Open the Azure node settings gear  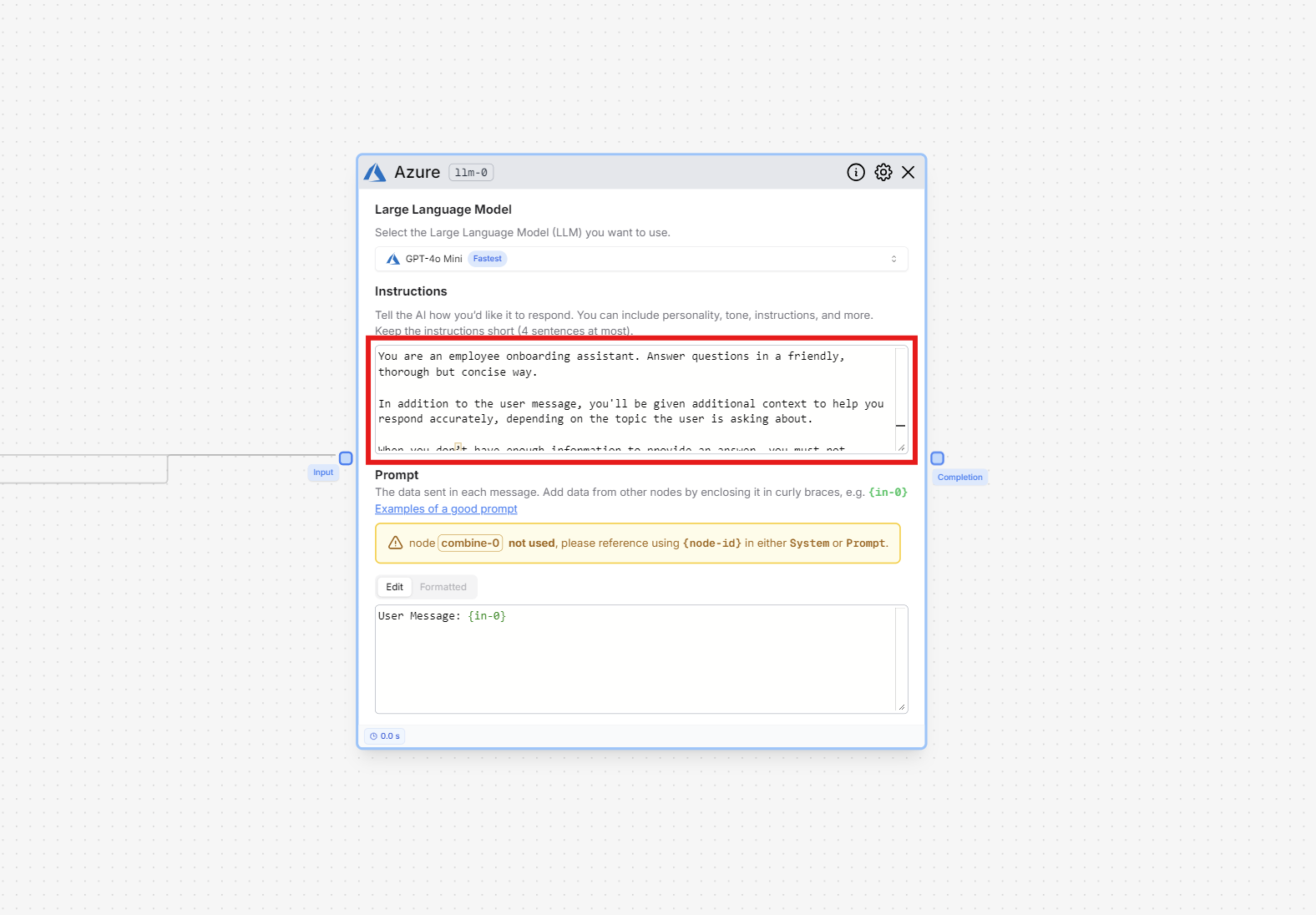(883, 172)
